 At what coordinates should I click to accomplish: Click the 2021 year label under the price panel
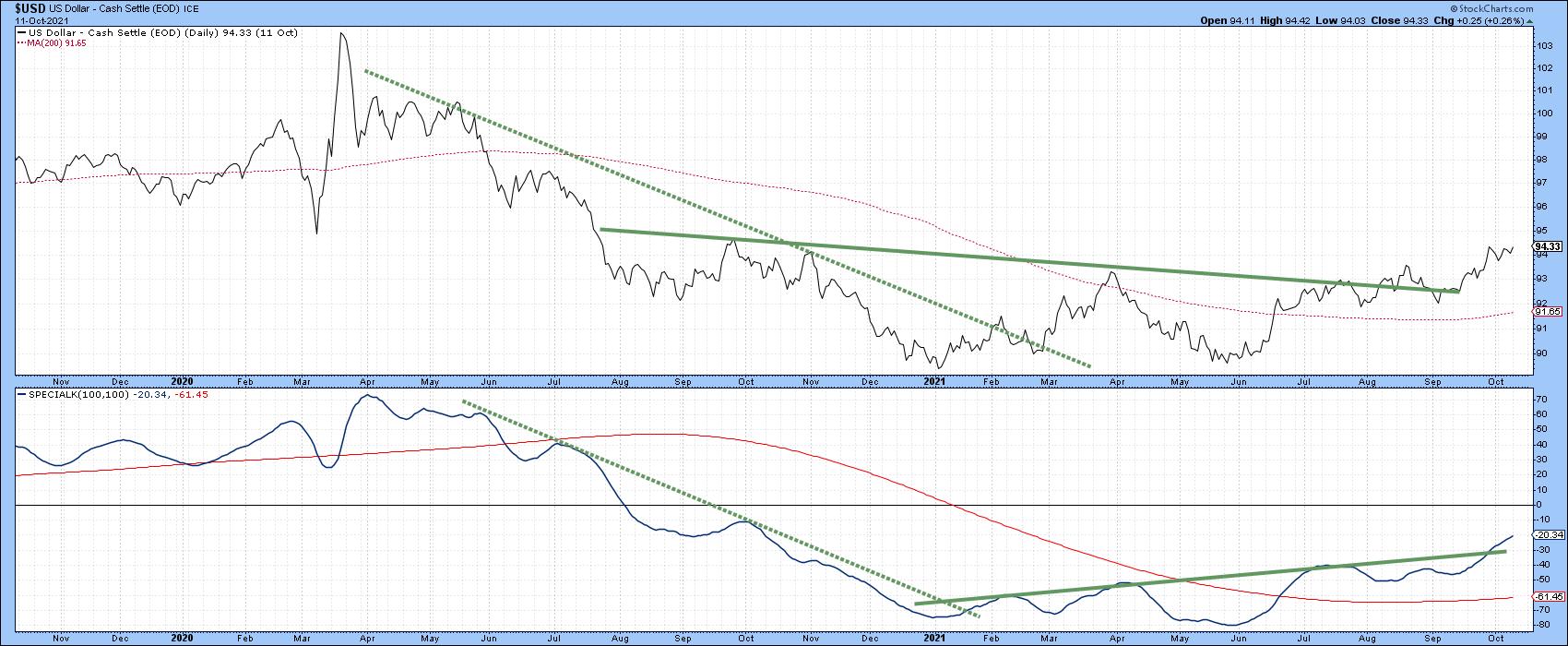[x=934, y=380]
